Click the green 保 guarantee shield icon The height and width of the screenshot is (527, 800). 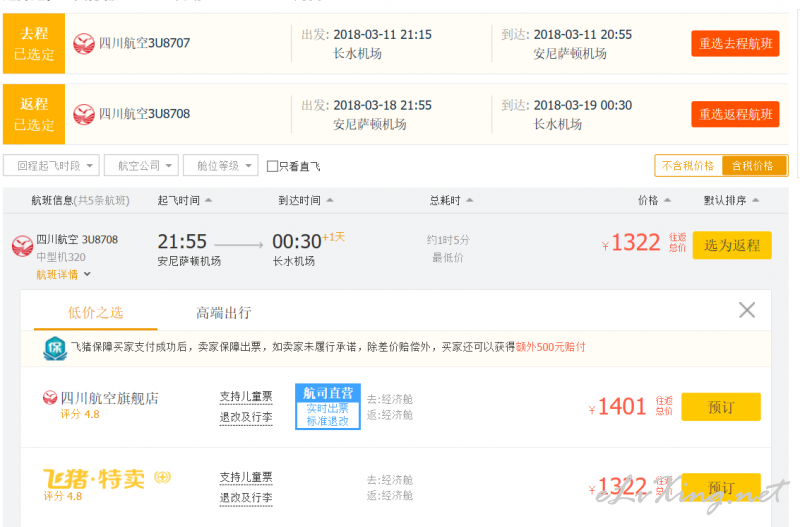pos(55,348)
